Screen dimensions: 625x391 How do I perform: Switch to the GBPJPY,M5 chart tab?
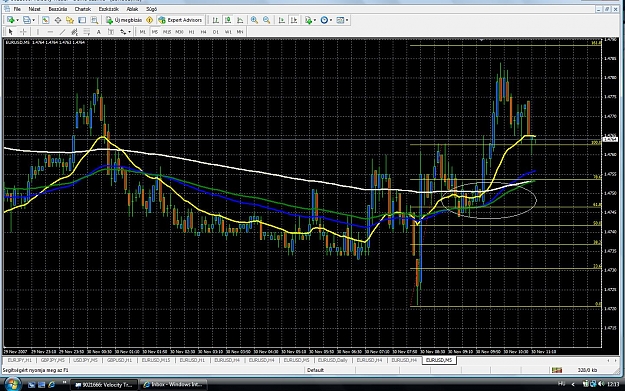(53, 360)
